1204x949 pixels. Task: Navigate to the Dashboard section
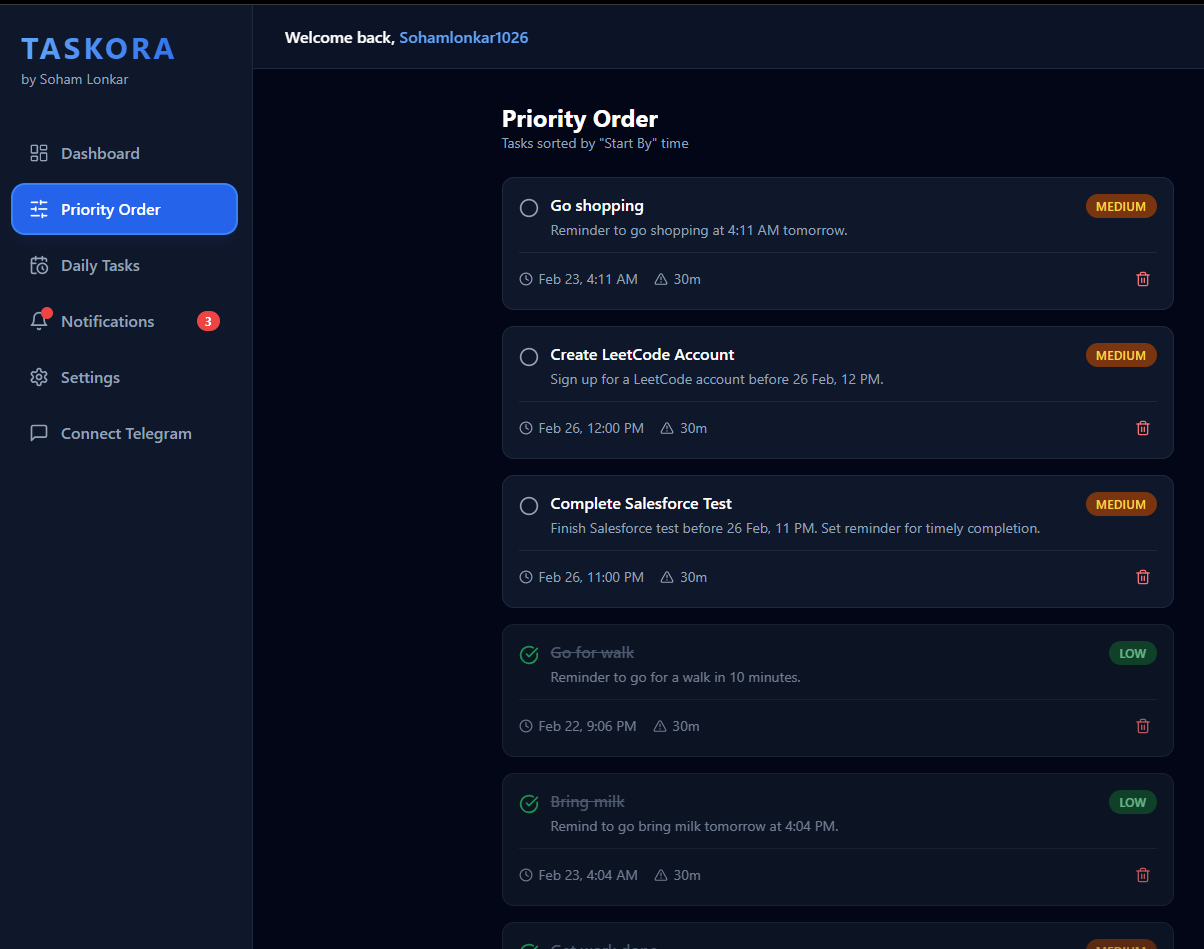100,152
